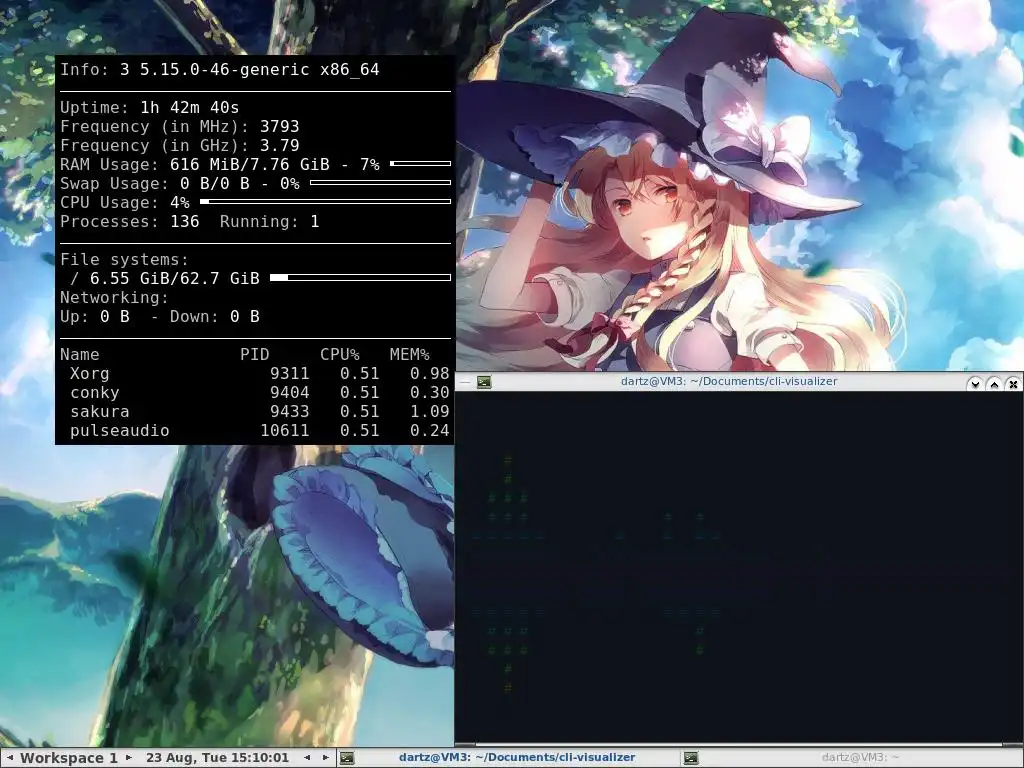Click the CPU Usage progress bar
This screenshot has width=1024, height=768.
pos(325,201)
